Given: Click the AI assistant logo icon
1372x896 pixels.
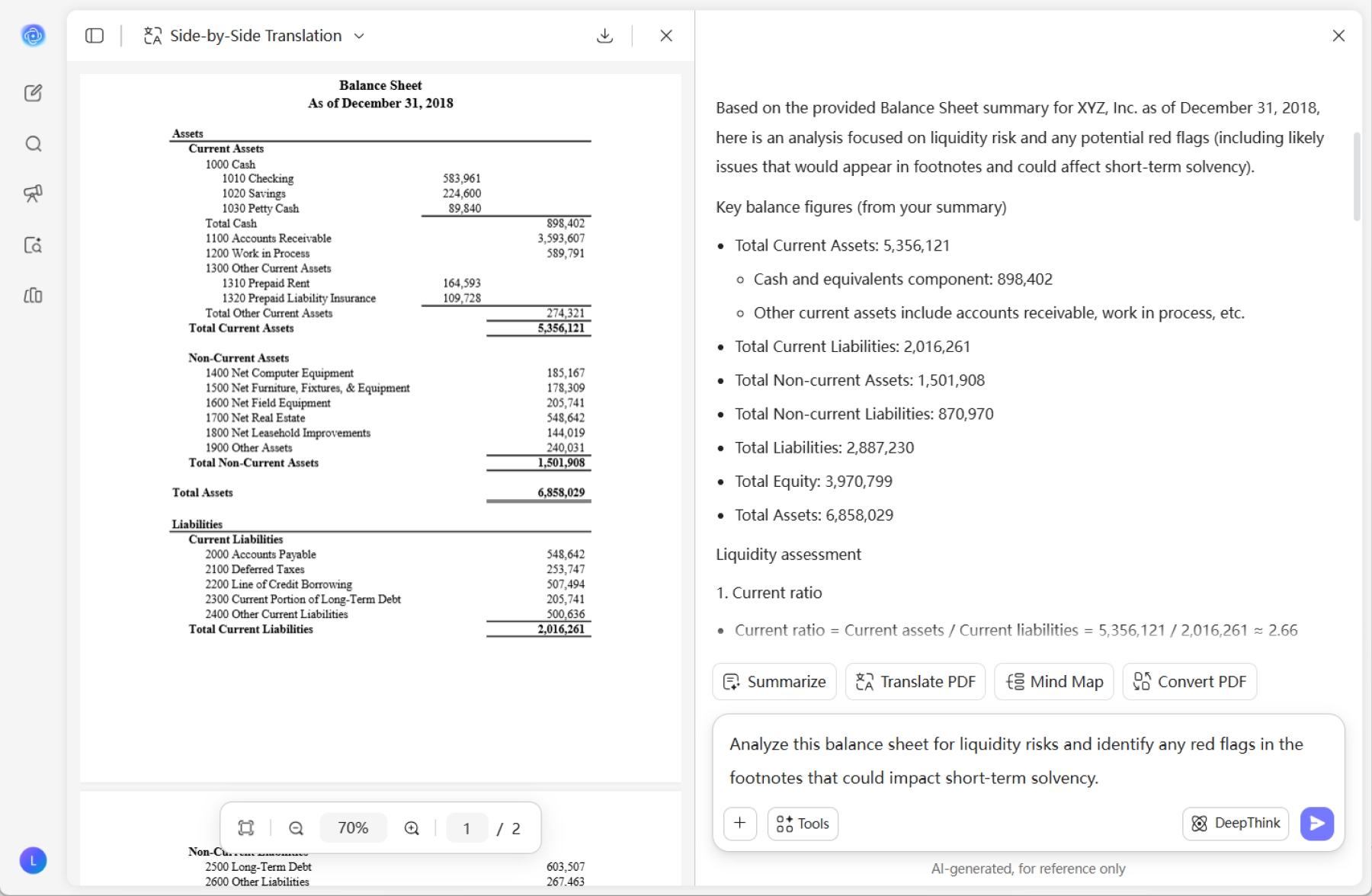Looking at the screenshot, I should coord(33,35).
